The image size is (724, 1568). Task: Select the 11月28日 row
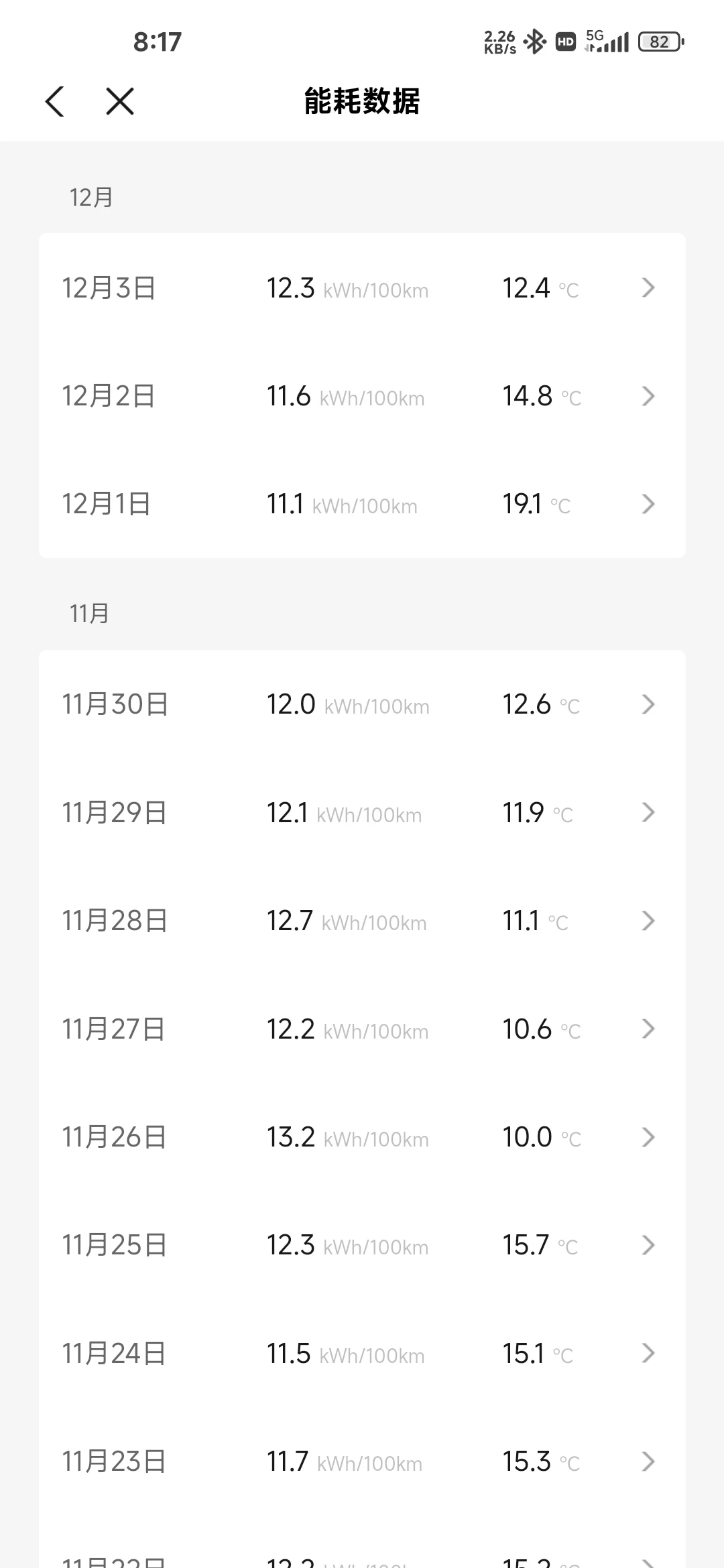pyautogui.click(x=362, y=921)
